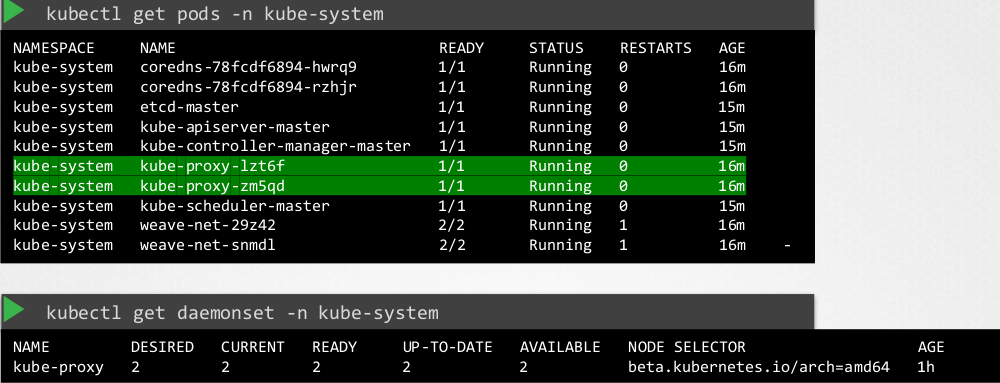The height and width of the screenshot is (383, 1000).
Task: Click the kube-proxy daemonset name
Action: pos(58,368)
